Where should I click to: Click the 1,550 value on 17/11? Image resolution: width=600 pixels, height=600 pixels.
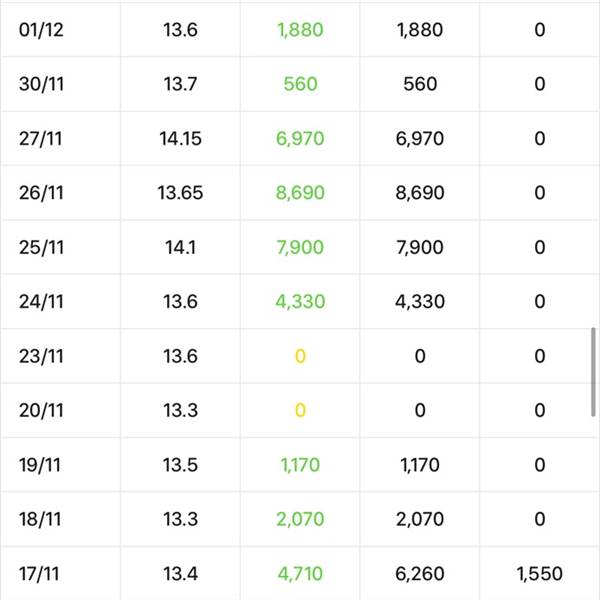point(539,574)
